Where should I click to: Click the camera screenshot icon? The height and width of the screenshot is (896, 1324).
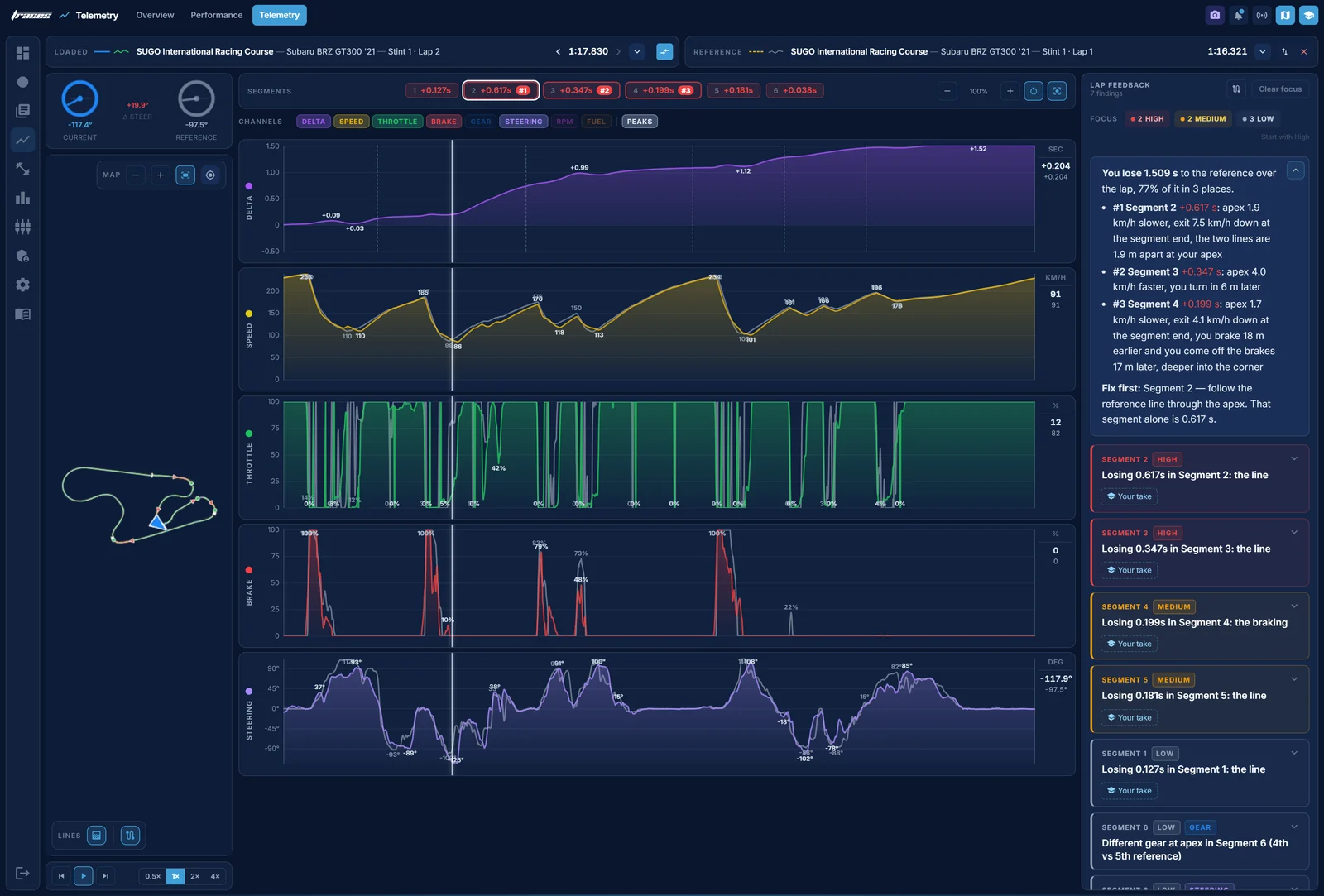pos(1215,15)
